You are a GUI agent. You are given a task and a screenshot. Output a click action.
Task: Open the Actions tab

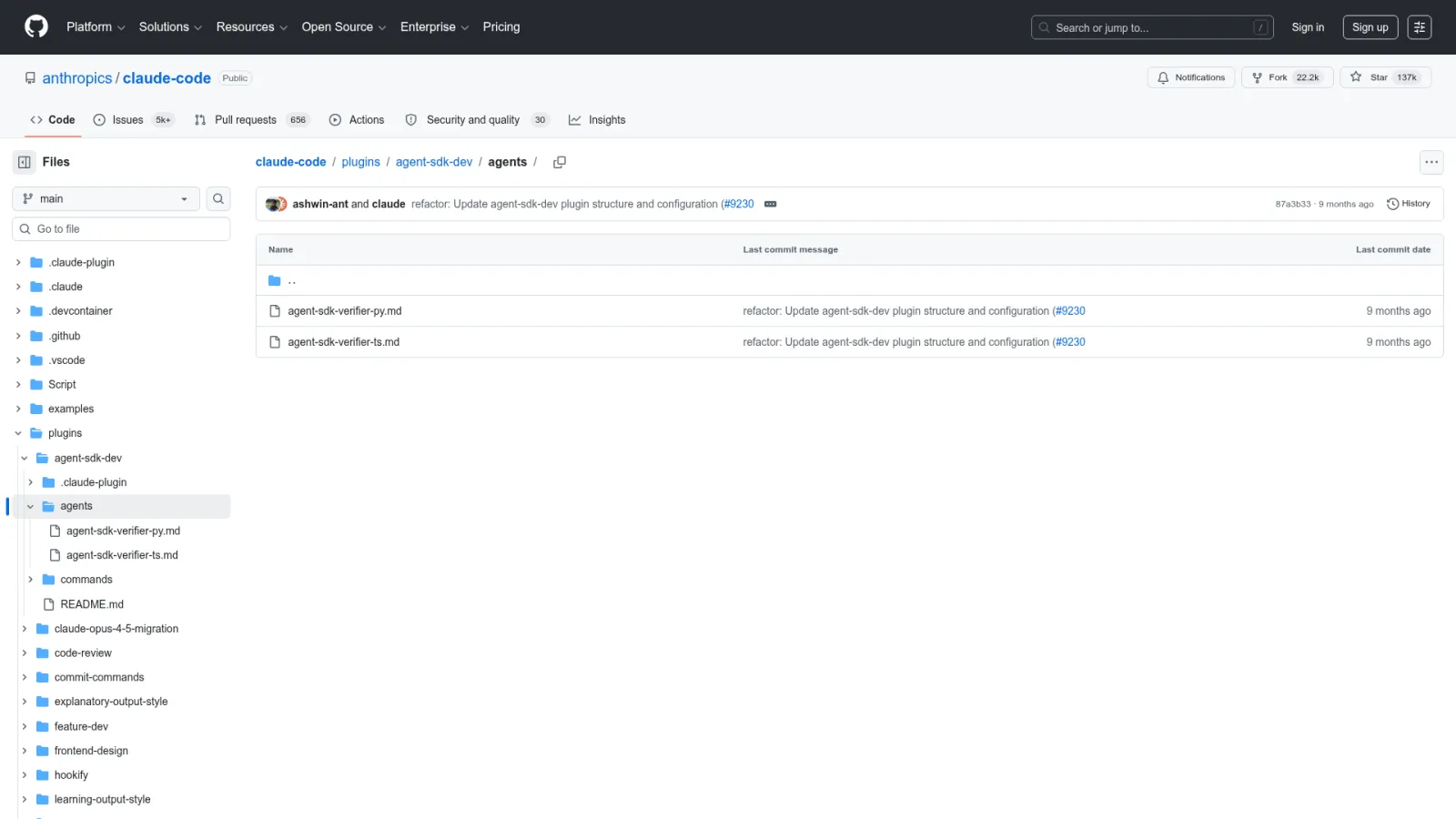click(x=357, y=120)
